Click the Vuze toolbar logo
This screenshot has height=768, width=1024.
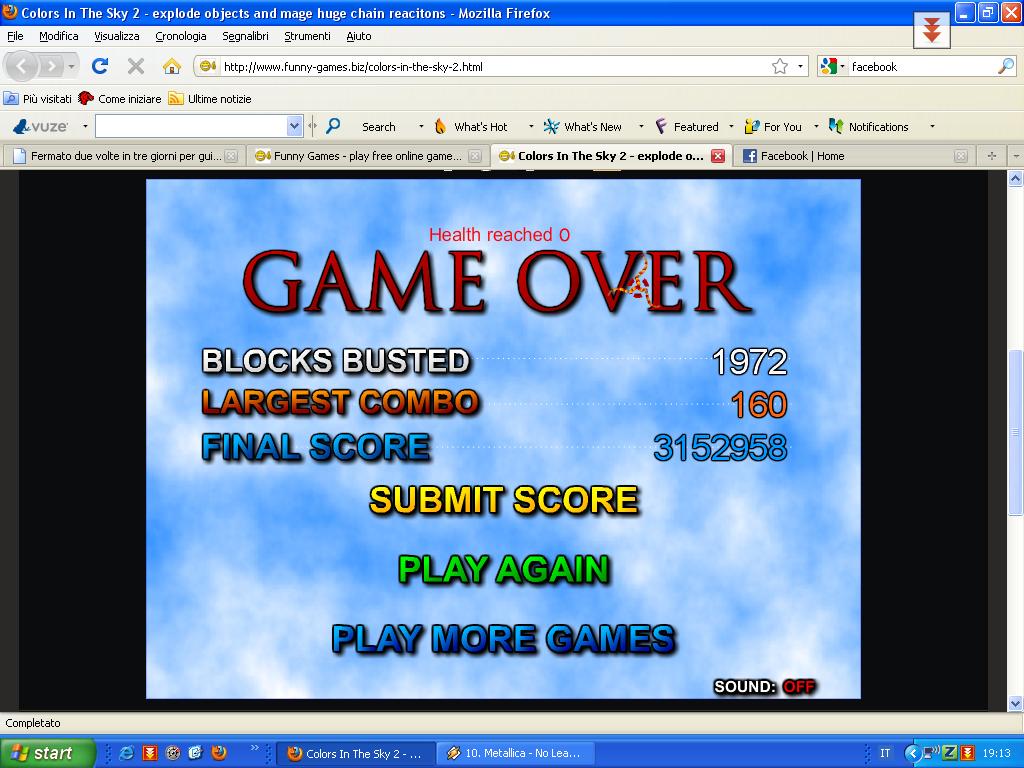point(40,127)
